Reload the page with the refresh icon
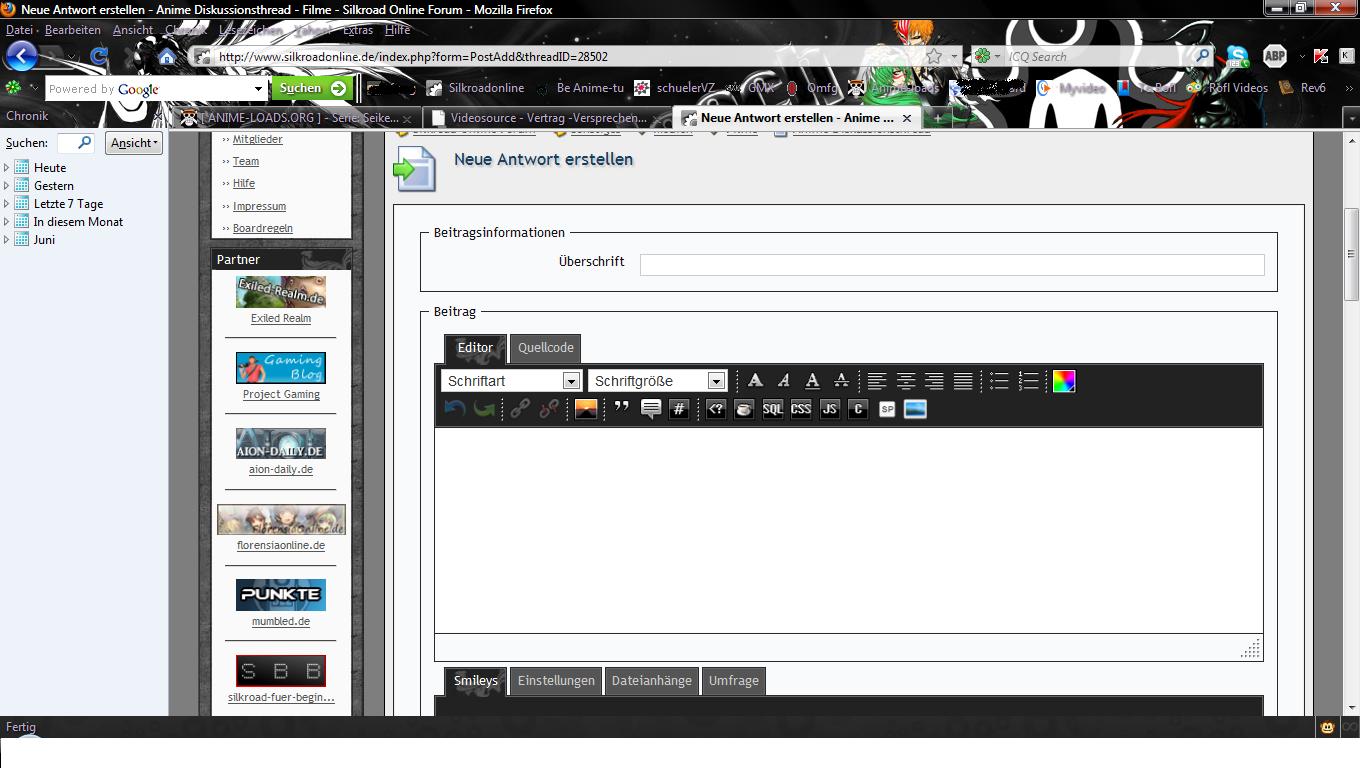 [x=99, y=57]
